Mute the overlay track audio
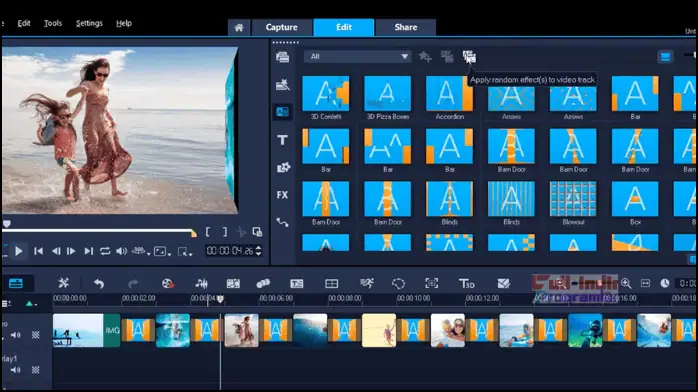This screenshot has height=392, width=698. point(16,370)
